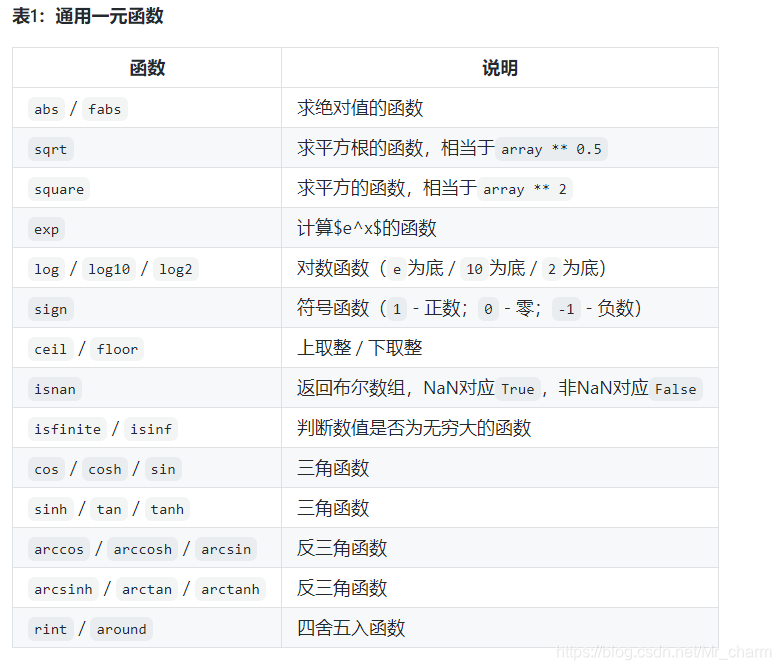The width and height of the screenshot is (781, 670).
Task: Click 反三角函数 in the arccos row
Action: point(342,548)
